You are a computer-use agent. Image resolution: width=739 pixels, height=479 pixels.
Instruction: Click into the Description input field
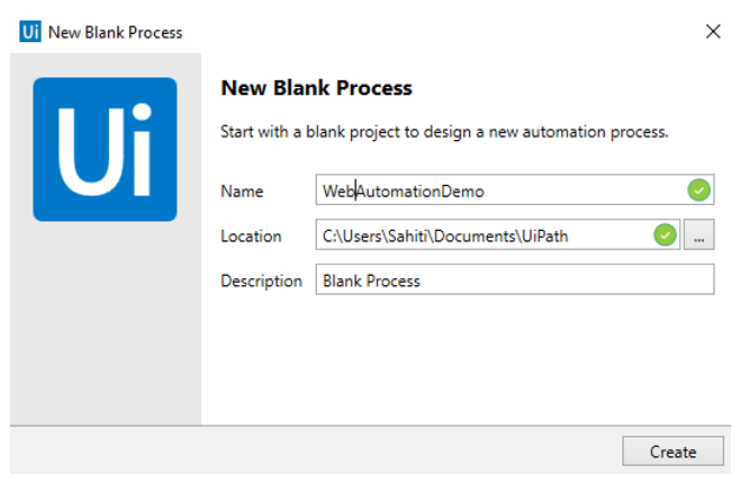coord(515,280)
